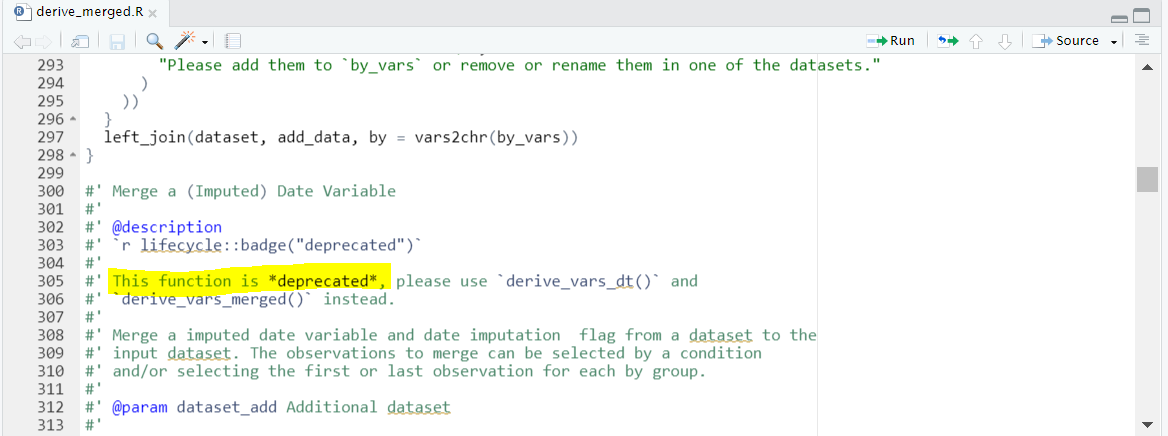Click the R file icon on tab
1168x436 pixels.
(x=24, y=13)
